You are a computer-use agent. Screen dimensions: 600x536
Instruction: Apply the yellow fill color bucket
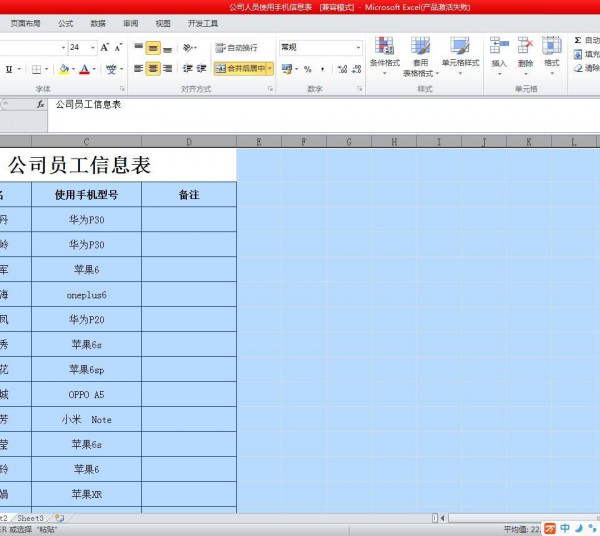[x=64, y=69]
